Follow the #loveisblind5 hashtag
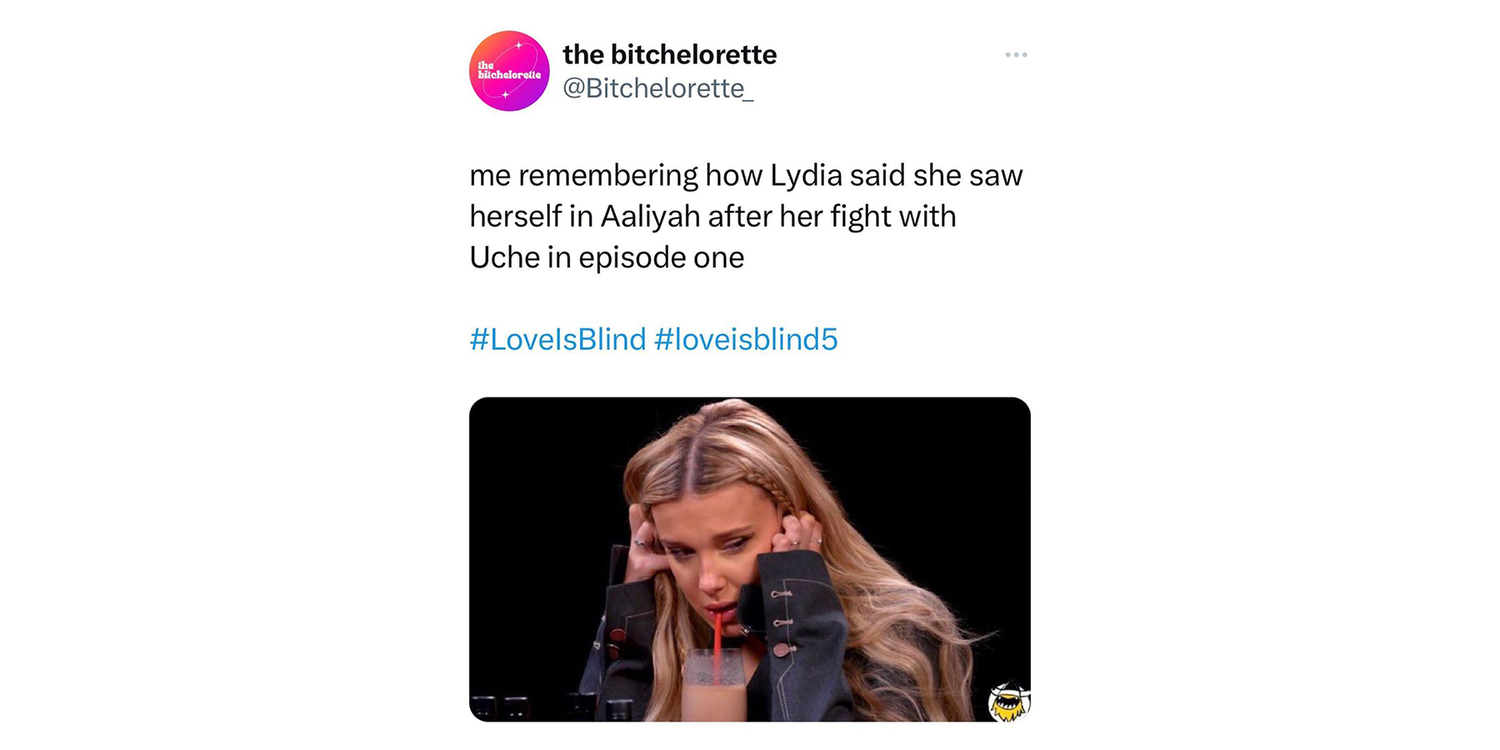1500x750 pixels. tap(746, 340)
